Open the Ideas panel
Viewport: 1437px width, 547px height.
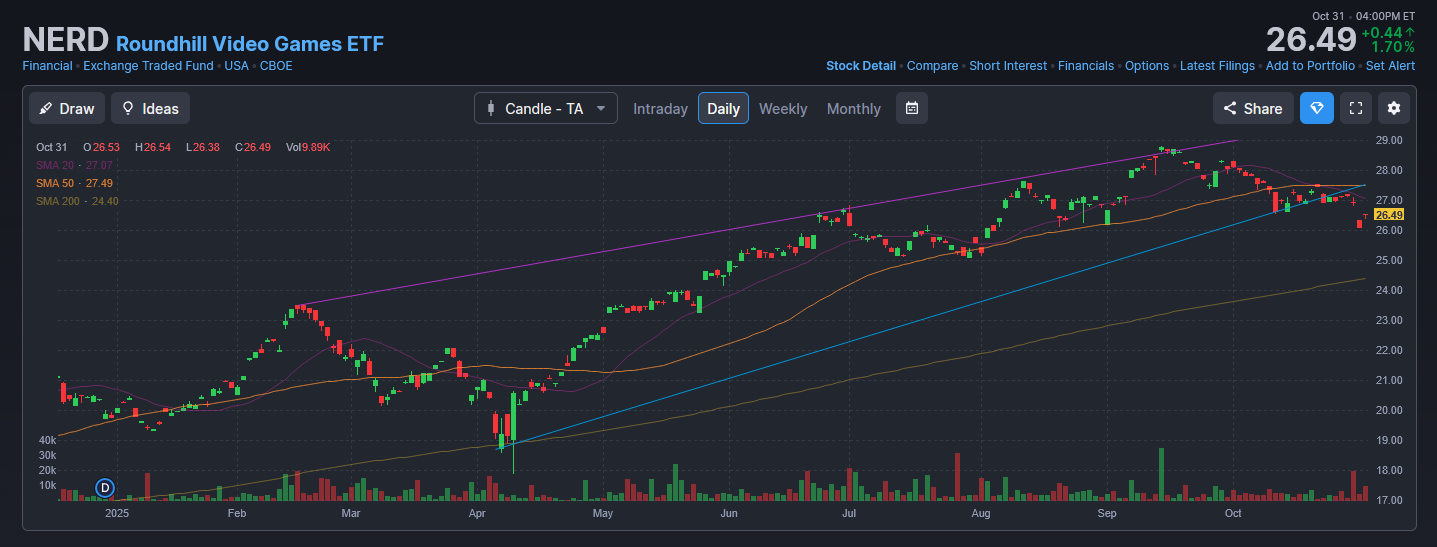click(150, 108)
